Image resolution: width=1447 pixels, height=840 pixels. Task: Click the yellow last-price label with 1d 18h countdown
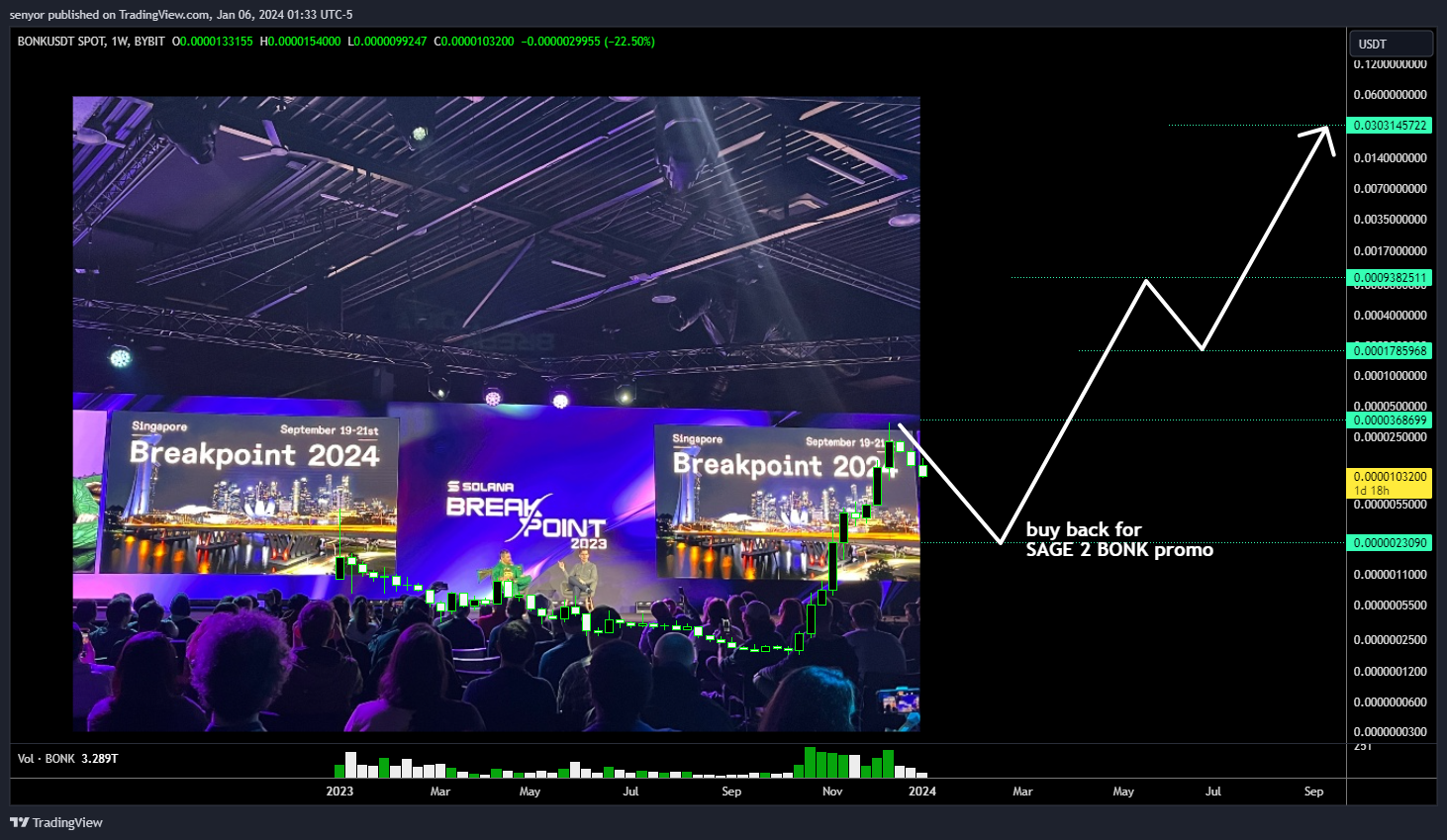(x=1390, y=483)
